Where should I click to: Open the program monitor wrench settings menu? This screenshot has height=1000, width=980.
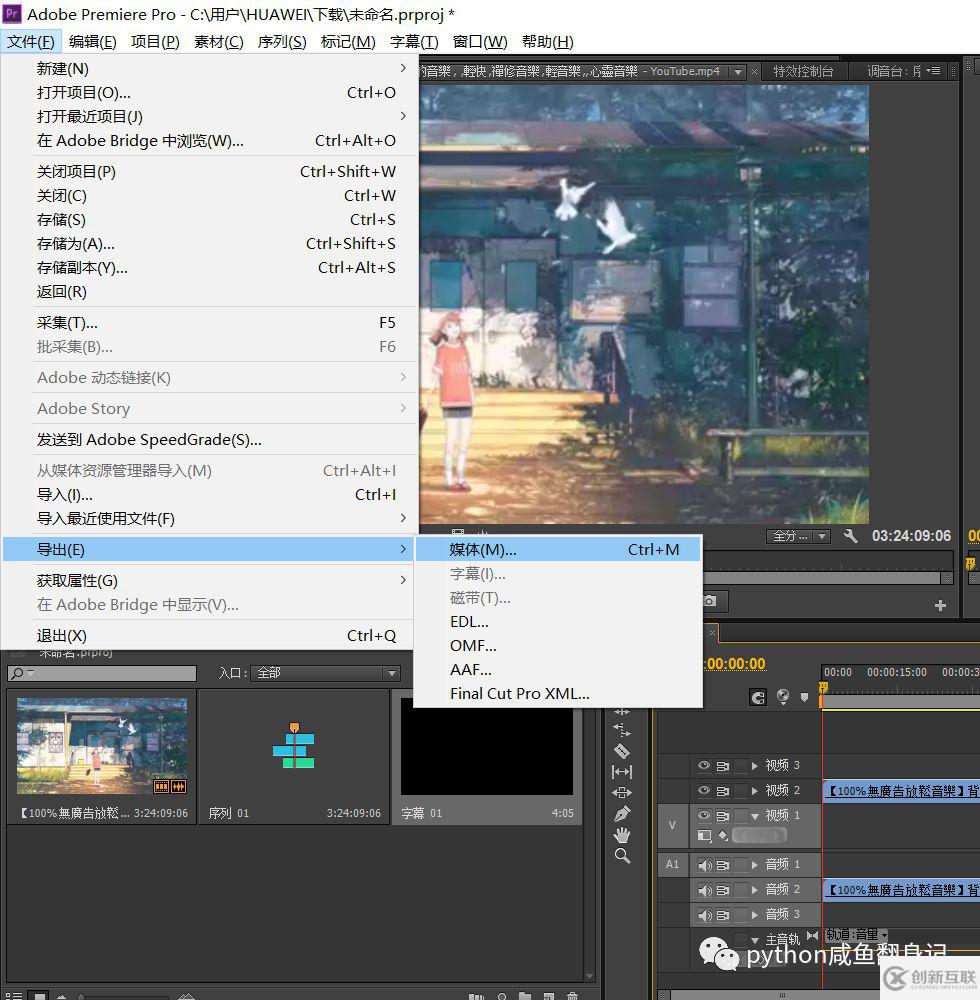pos(851,536)
